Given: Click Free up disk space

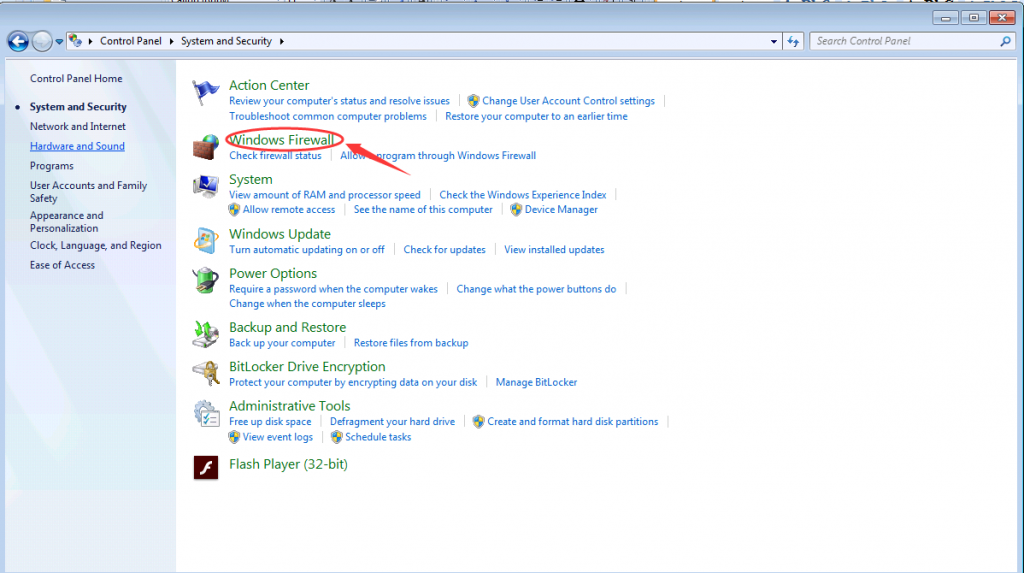Looking at the screenshot, I should tap(270, 422).
